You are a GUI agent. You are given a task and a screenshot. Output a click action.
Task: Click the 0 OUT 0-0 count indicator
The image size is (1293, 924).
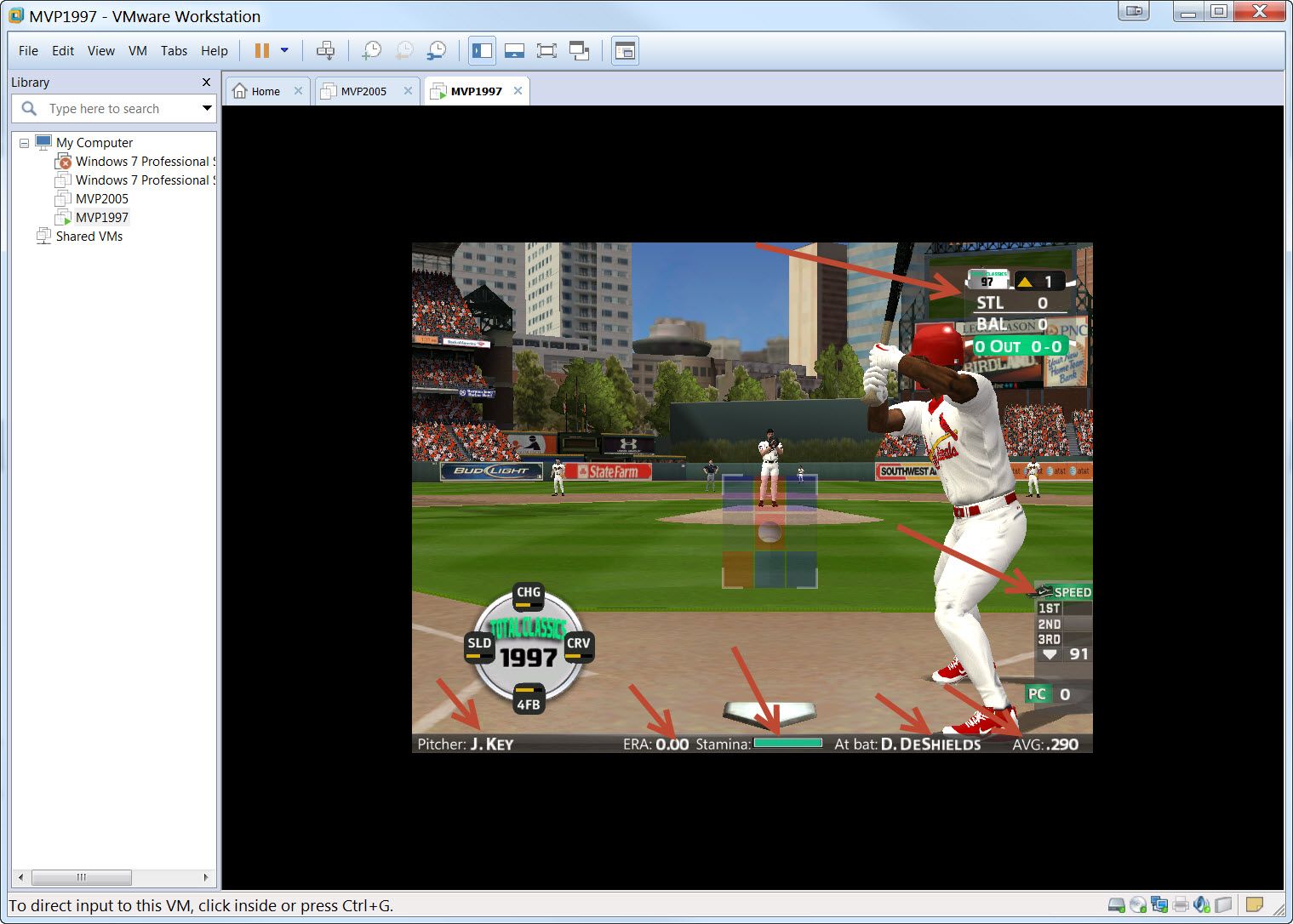[x=1019, y=346]
